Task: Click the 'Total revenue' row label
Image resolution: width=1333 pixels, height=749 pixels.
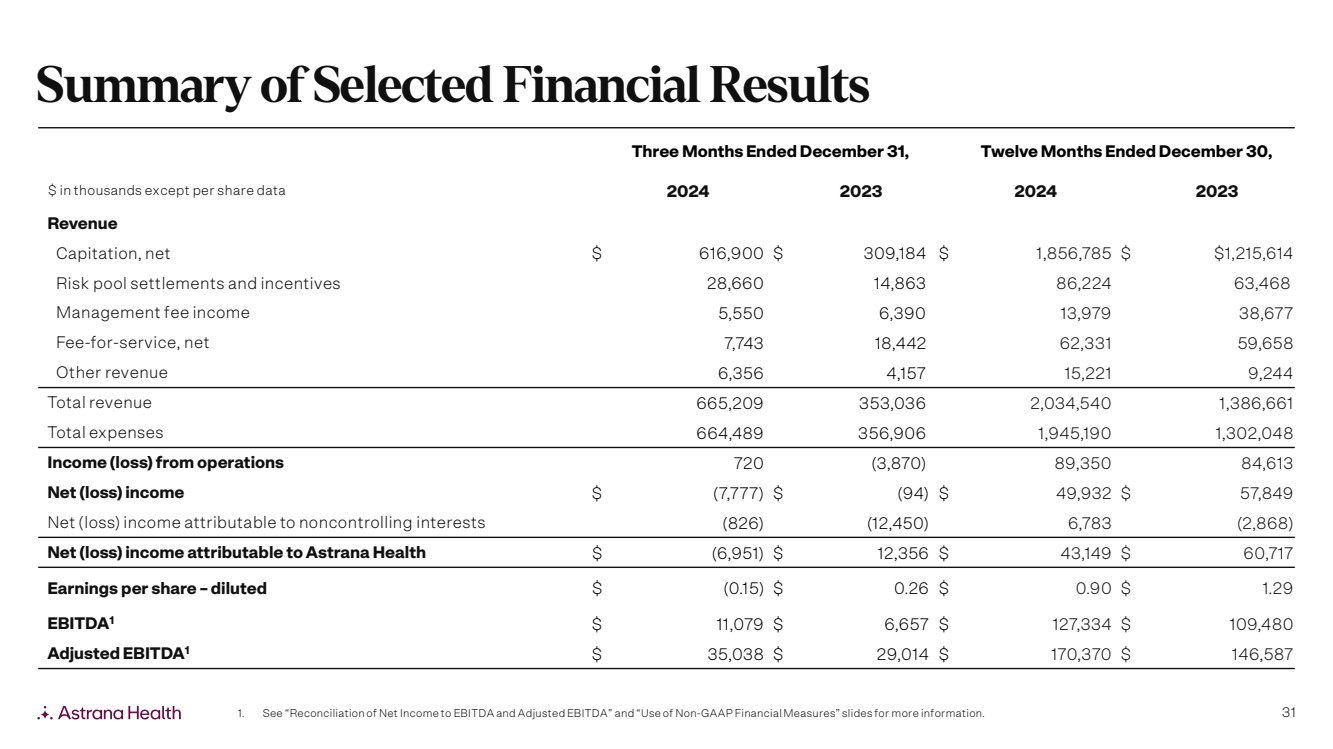Action: [x=100, y=403]
